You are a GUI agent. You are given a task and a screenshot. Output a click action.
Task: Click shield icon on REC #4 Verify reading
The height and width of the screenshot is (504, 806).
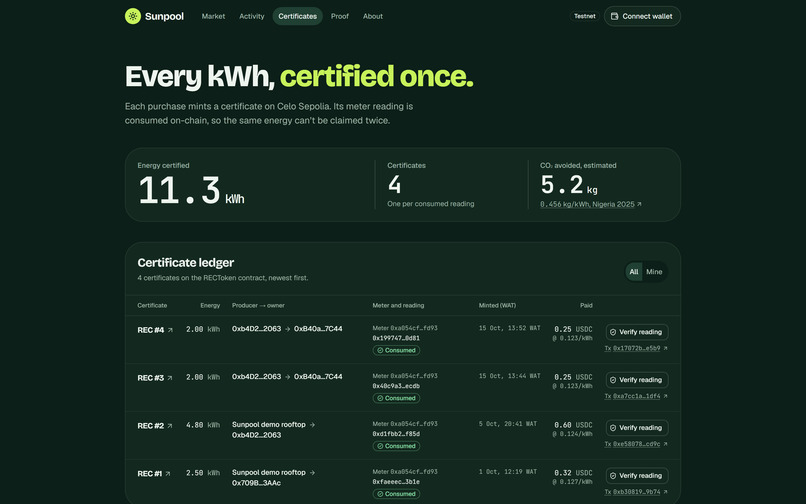613,332
